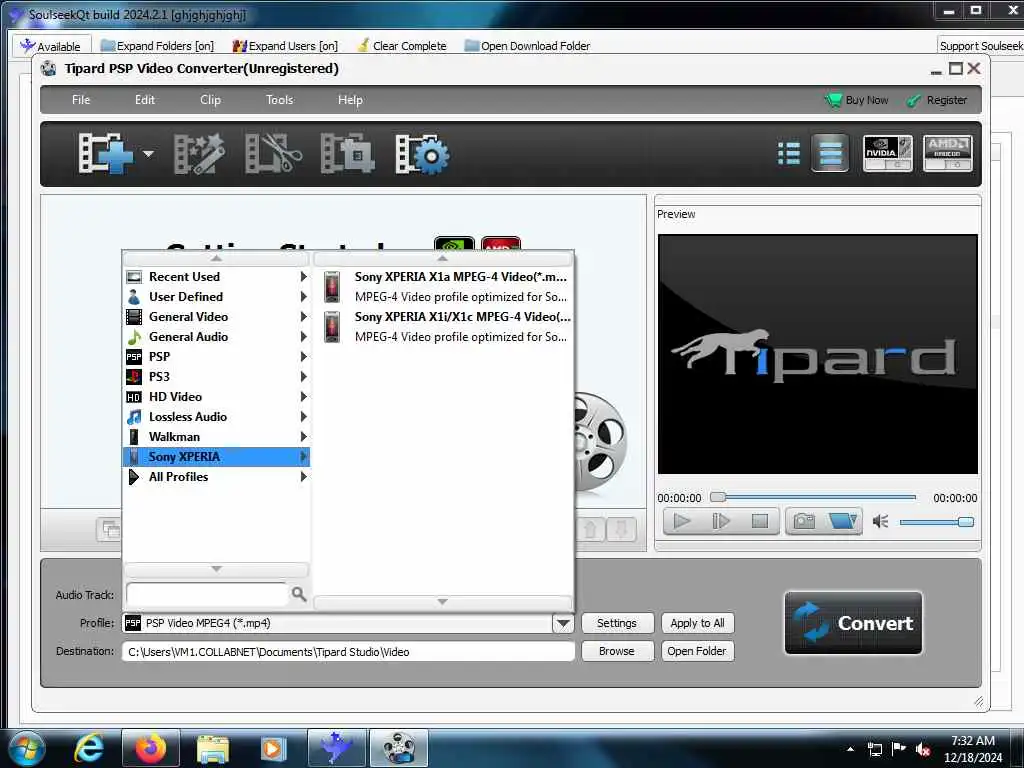Expand Walkman submenu arrow
Screen dimensions: 1024x768
304,437
